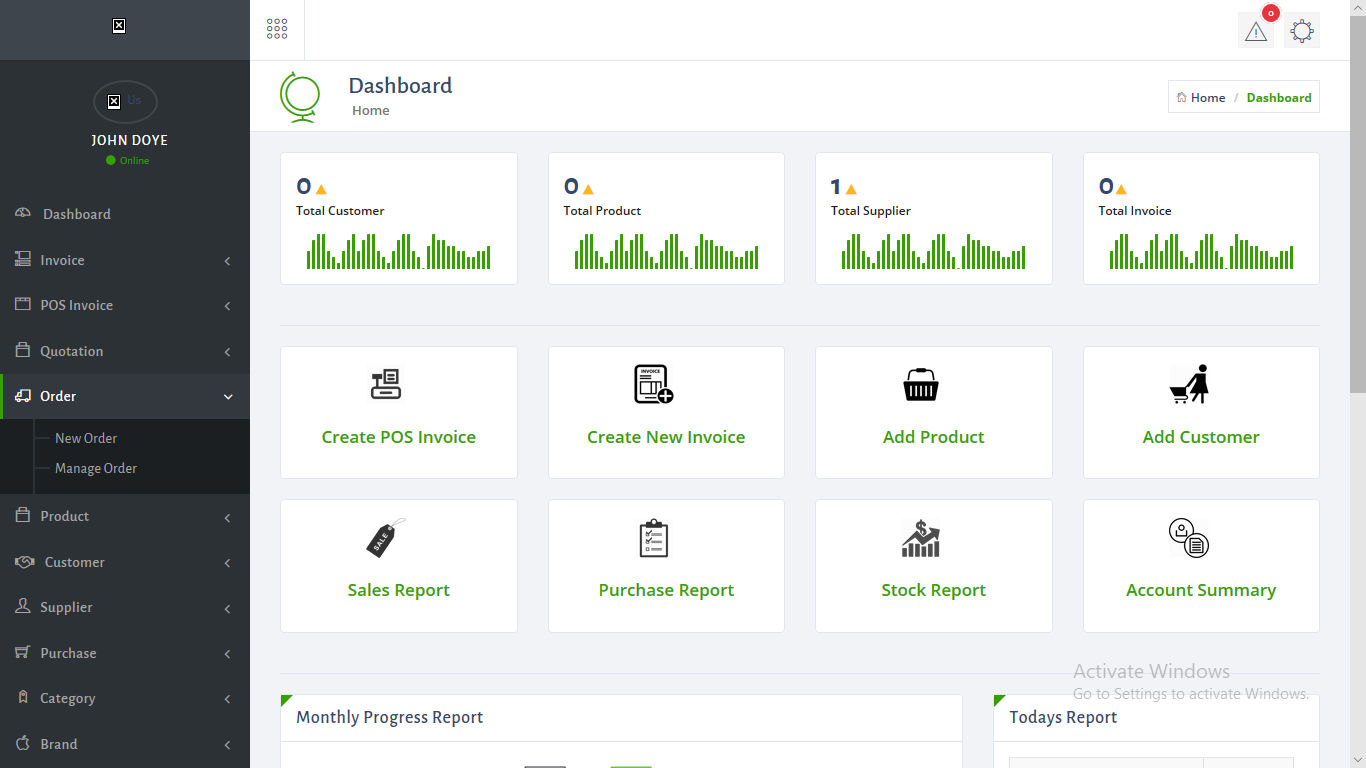Collapse the Order sidebar menu
This screenshot has width=1366, height=768.
click(x=125, y=396)
